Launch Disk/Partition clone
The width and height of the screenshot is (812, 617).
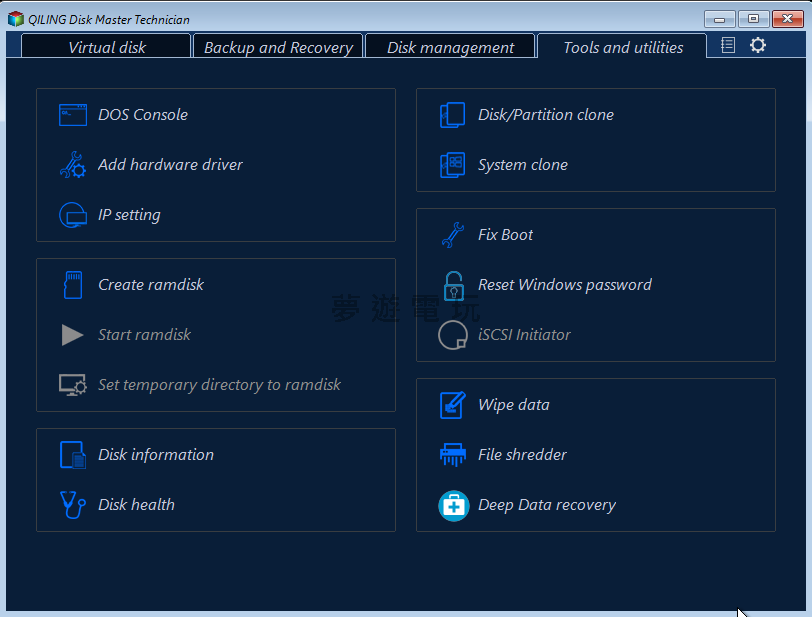click(545, 115)
